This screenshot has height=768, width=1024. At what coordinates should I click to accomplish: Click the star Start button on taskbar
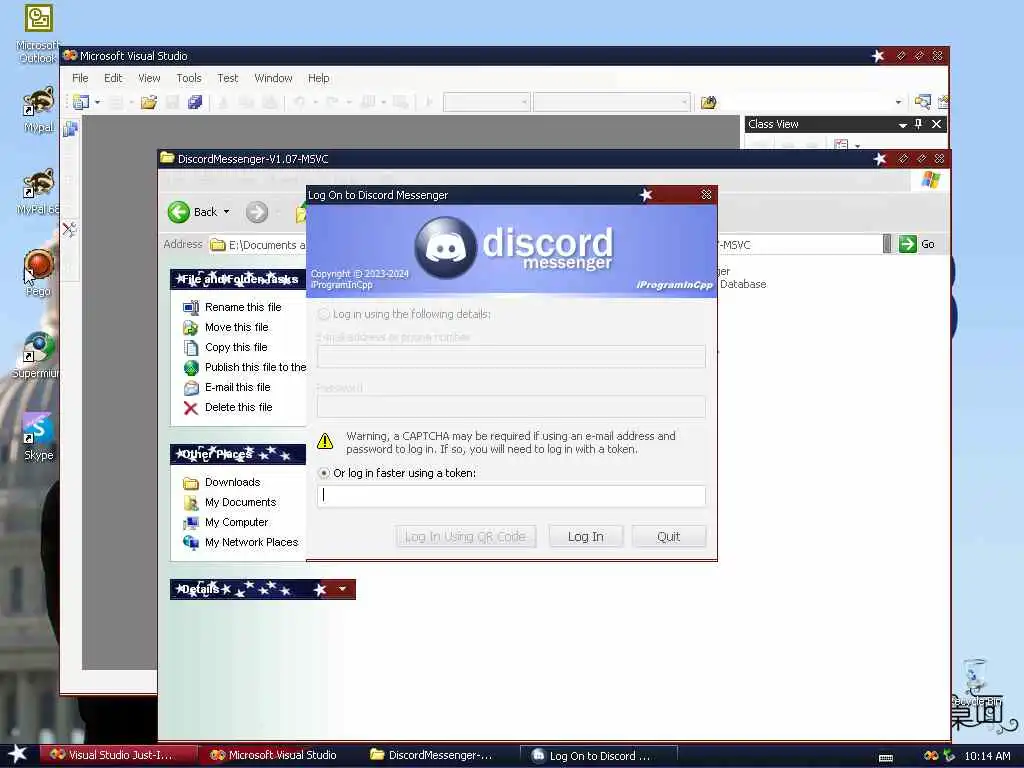click(18, 754)
